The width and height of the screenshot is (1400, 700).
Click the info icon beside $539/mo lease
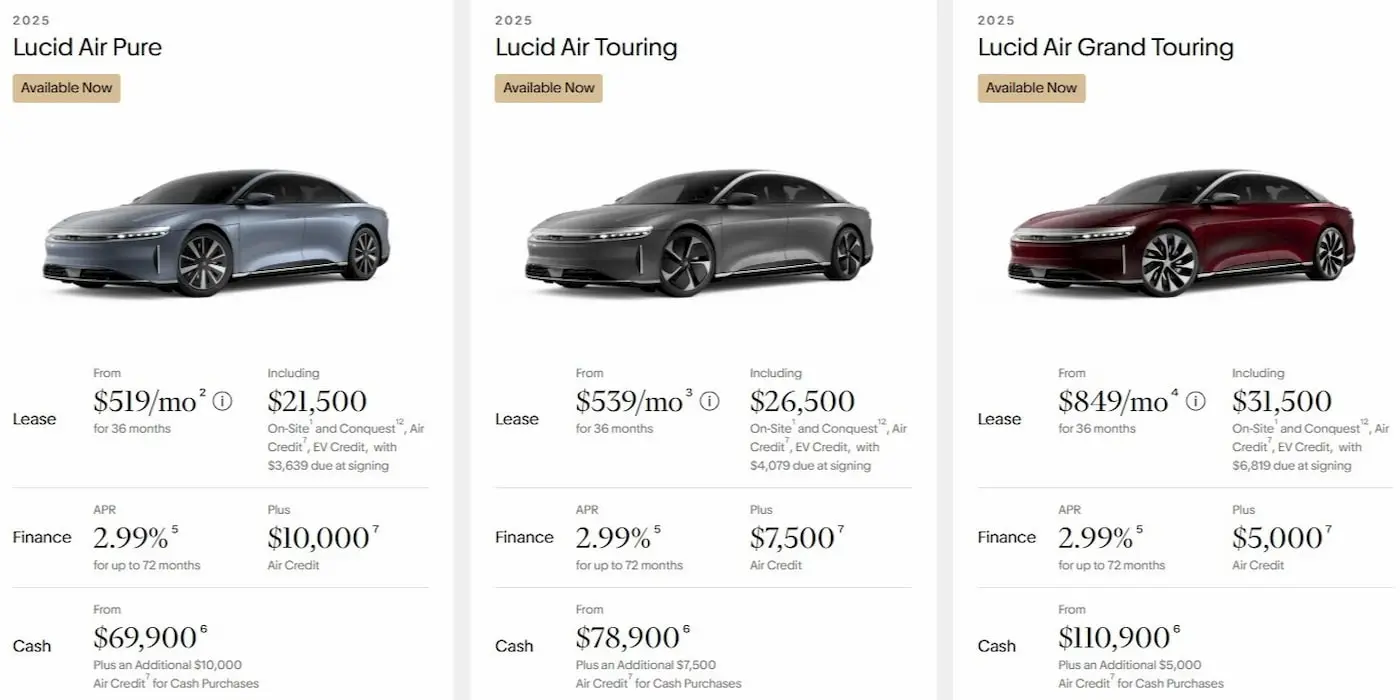(709, 401)
